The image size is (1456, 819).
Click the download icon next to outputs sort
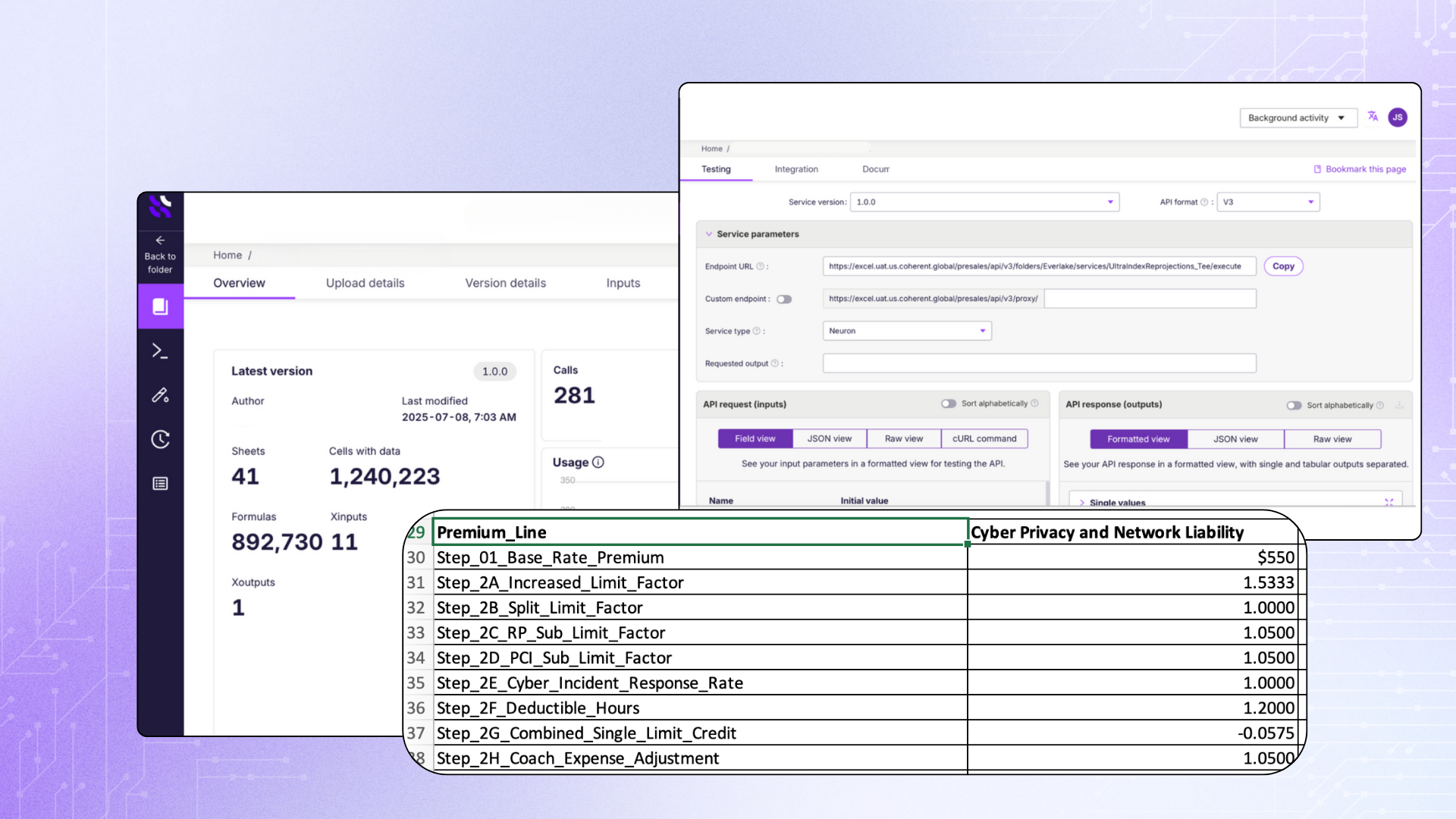1399,405
